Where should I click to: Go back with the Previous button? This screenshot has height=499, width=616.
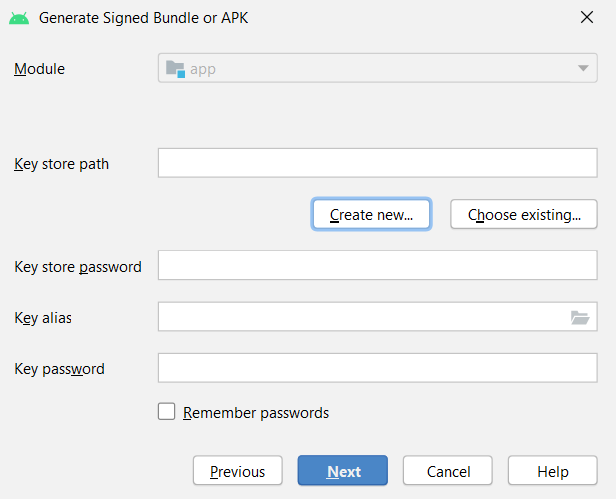[237, 471]
